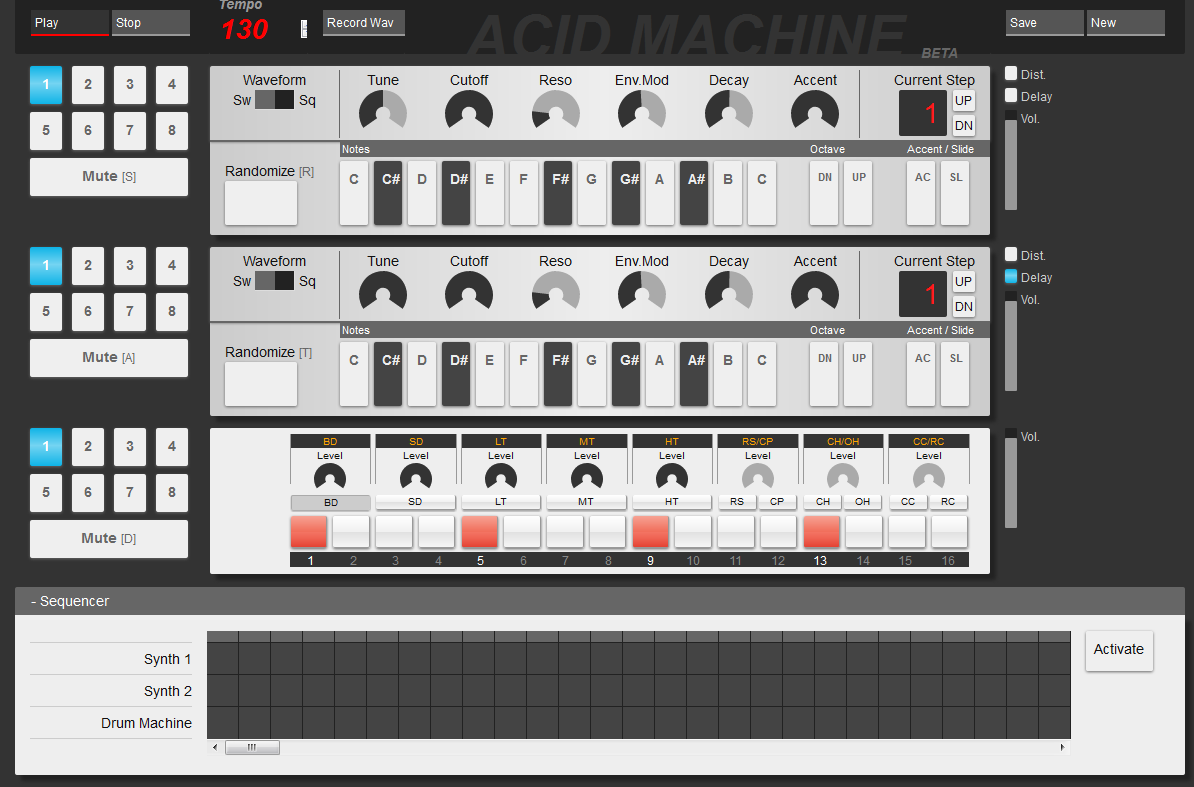This screenshot has width=1194, height=787.
Task: Click the HT level knob in drum machine
Action: pyautogui.click(x=672, y=477)
